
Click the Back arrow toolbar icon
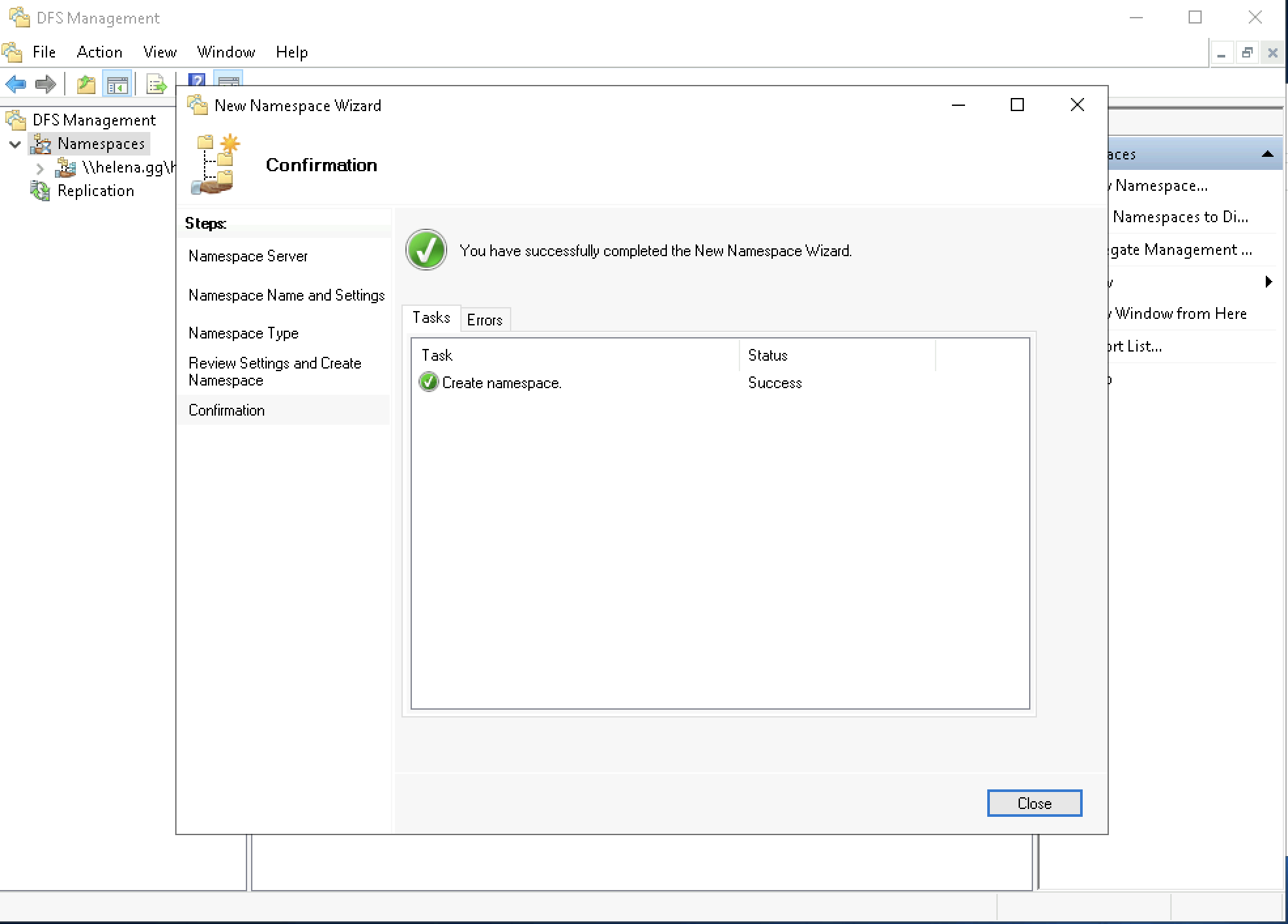[16, 84]
